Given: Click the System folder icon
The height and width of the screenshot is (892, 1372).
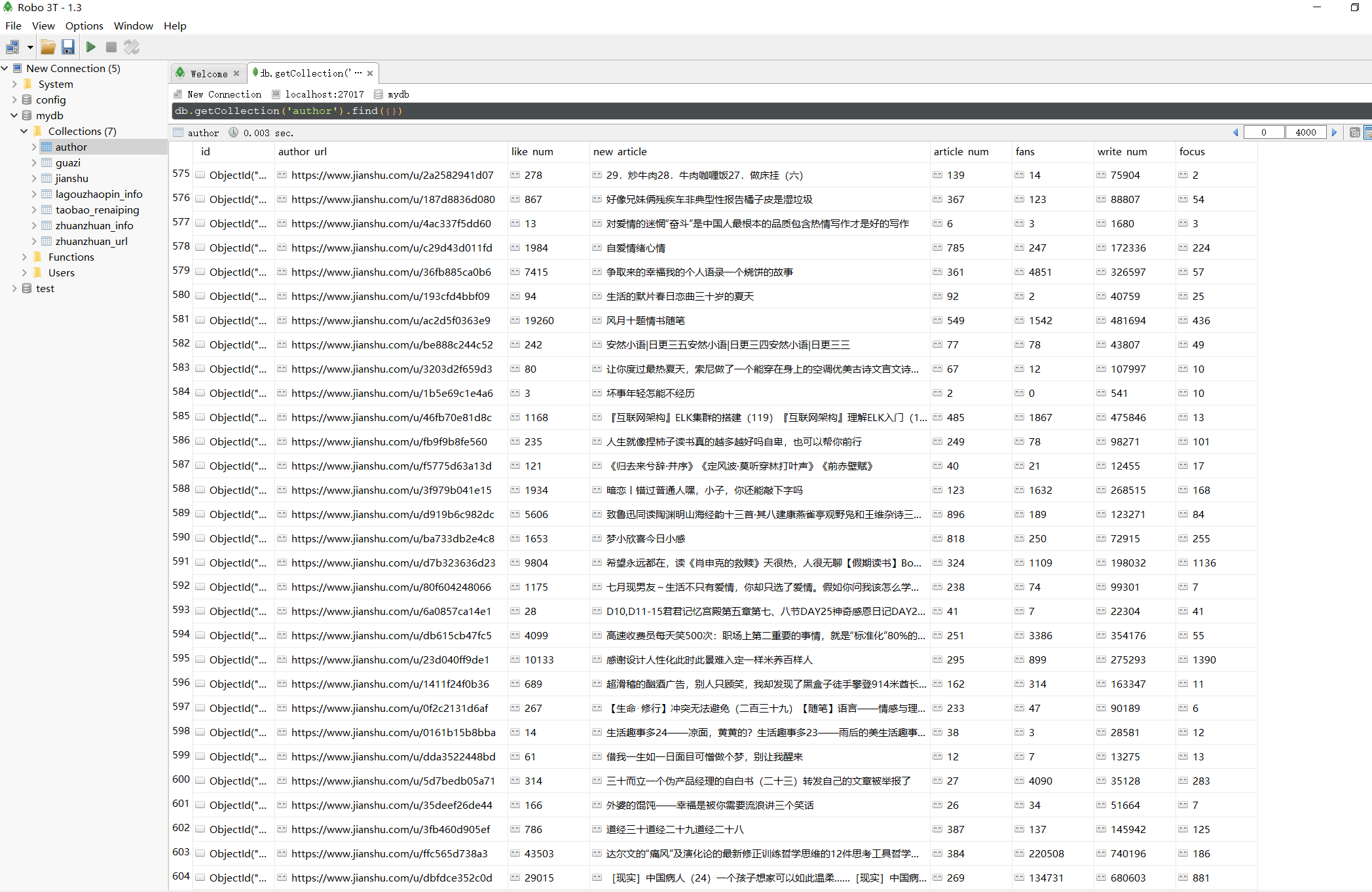Looking at the screenshot, I should [x=28, y=84].
